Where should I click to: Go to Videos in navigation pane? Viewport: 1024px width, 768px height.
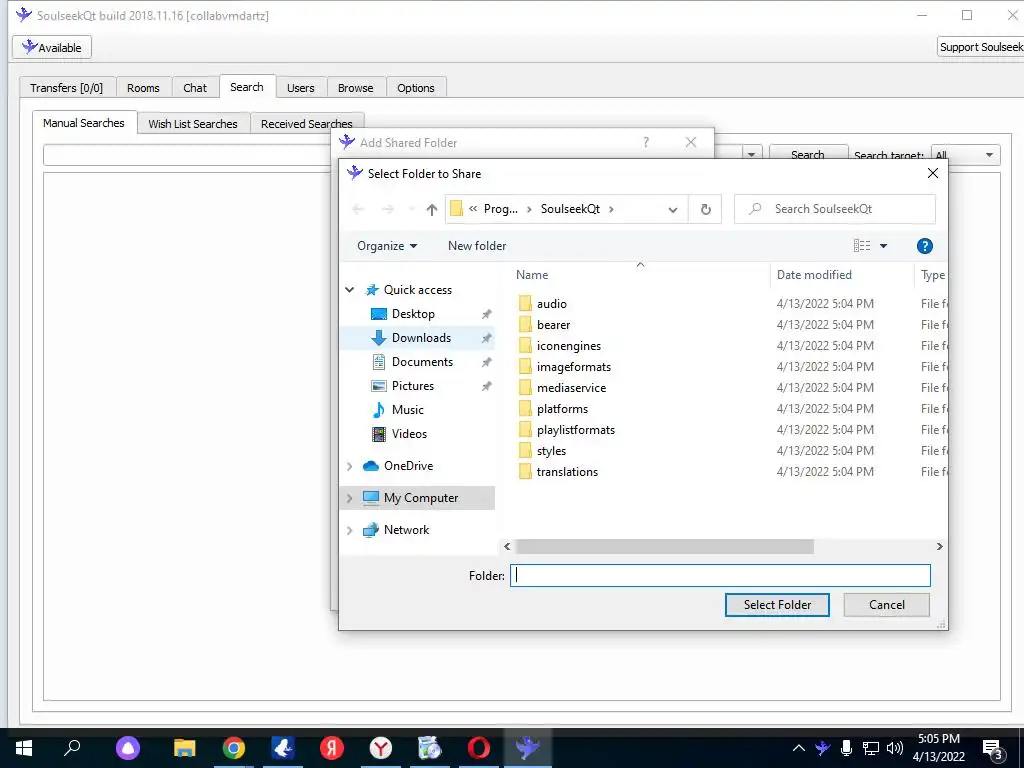pyautogui.click(x=409, y=434)
